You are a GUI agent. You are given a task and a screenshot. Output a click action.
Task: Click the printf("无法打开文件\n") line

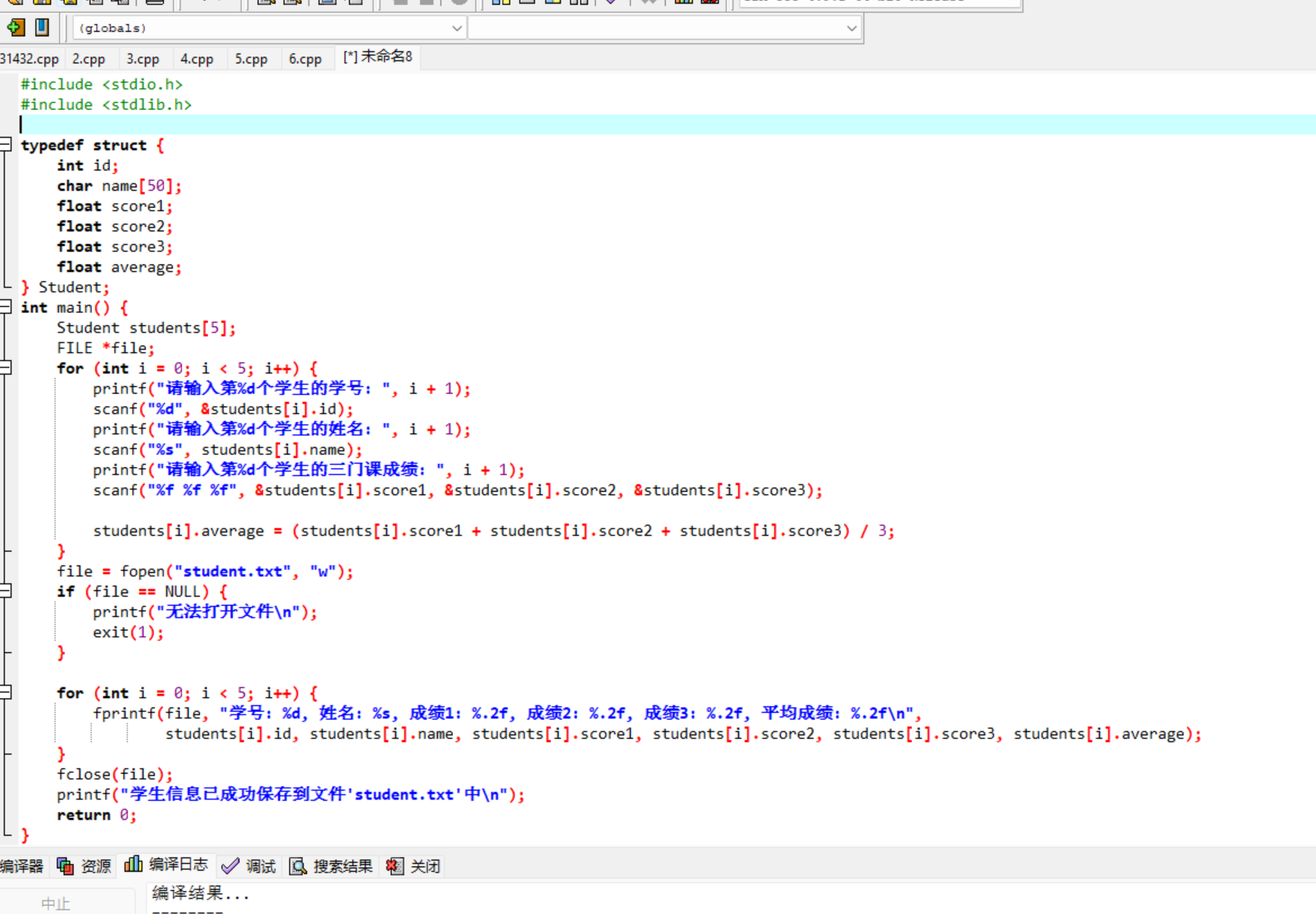pyautogui.click(x=205, y=612)
